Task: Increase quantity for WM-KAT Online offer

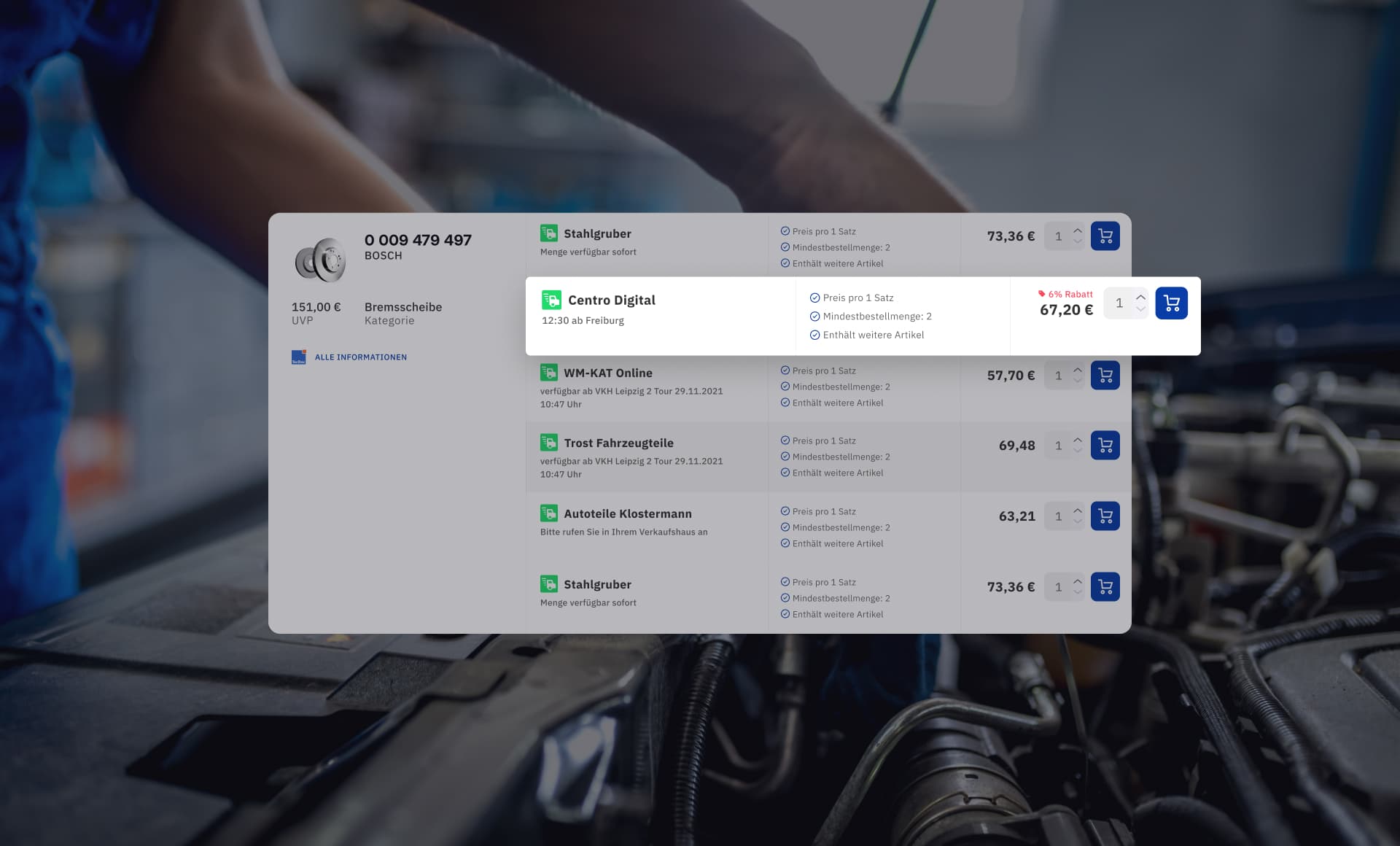Action: click(x=1078, y=370)
